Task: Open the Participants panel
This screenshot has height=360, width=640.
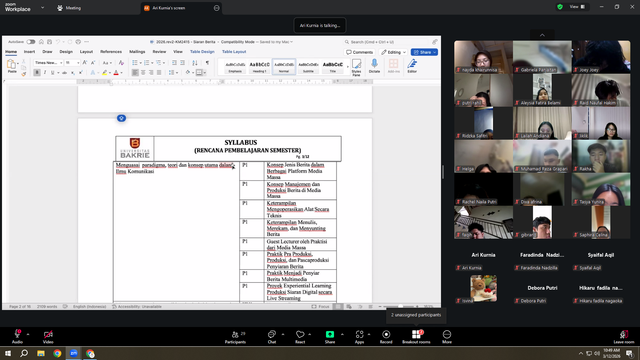Action: [235, 336]
